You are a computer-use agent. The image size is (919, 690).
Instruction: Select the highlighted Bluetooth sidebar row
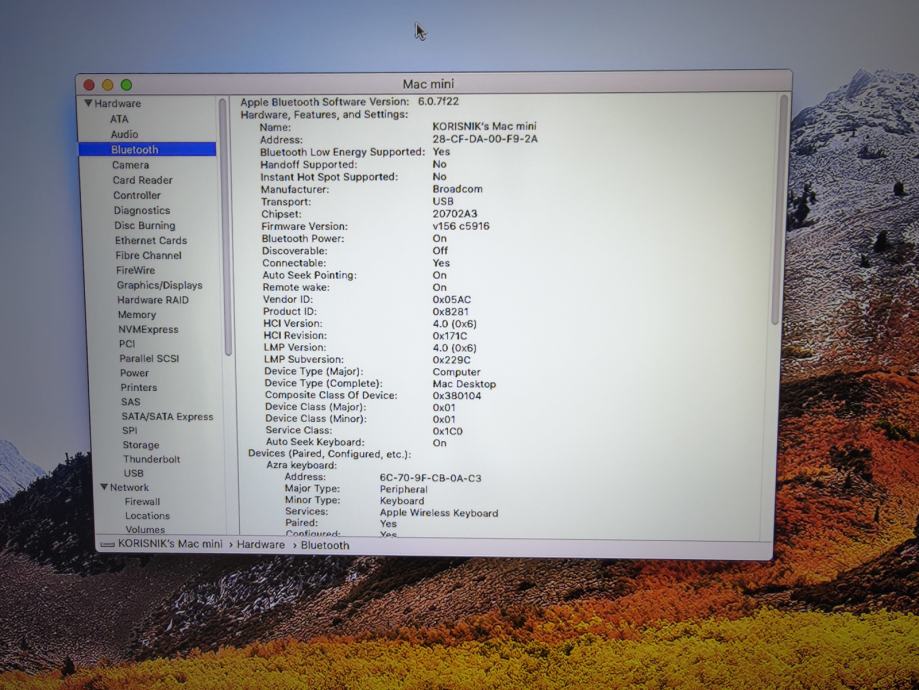pyautogui.click(x=147, y=149)
